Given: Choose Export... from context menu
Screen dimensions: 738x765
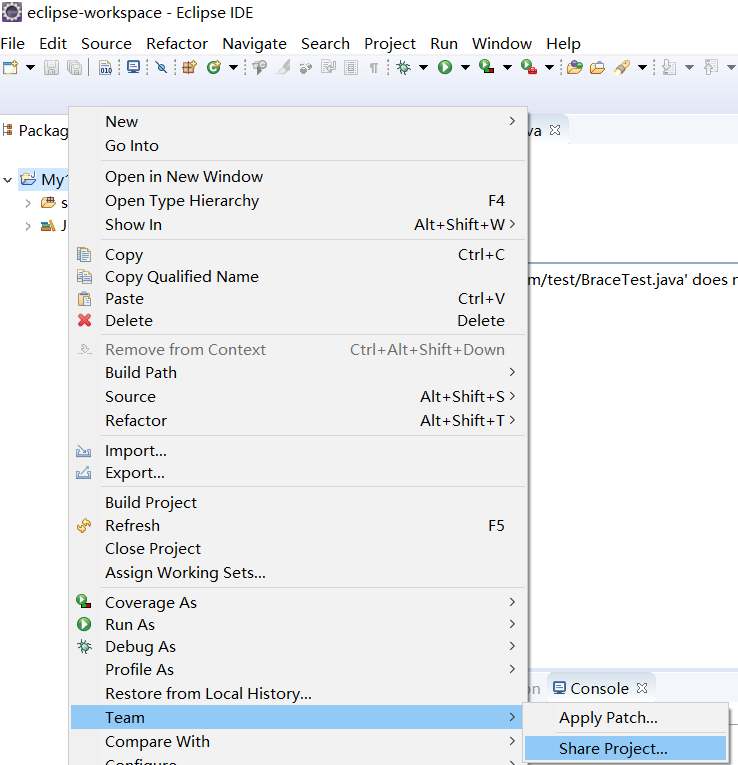Looking at the screenshot, I should pos(299,472).
